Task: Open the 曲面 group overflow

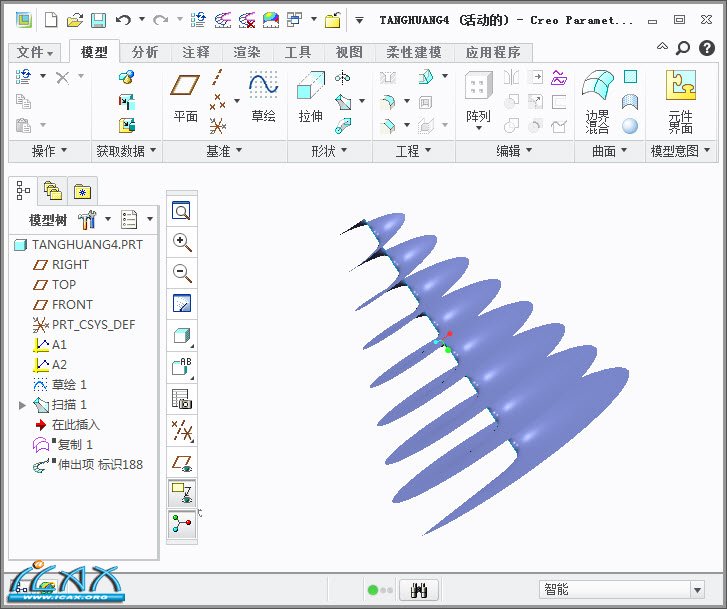Action: (x=609, y=151)
